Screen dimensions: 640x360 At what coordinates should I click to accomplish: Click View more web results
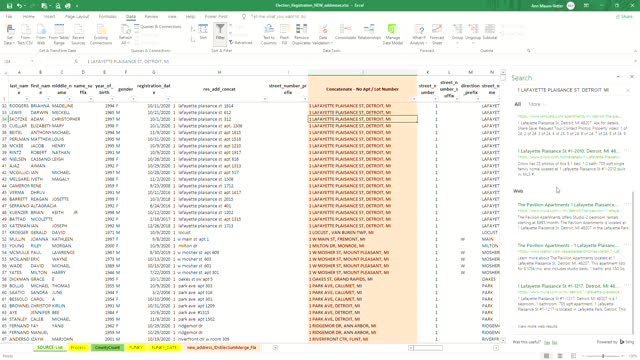(537, 327)
